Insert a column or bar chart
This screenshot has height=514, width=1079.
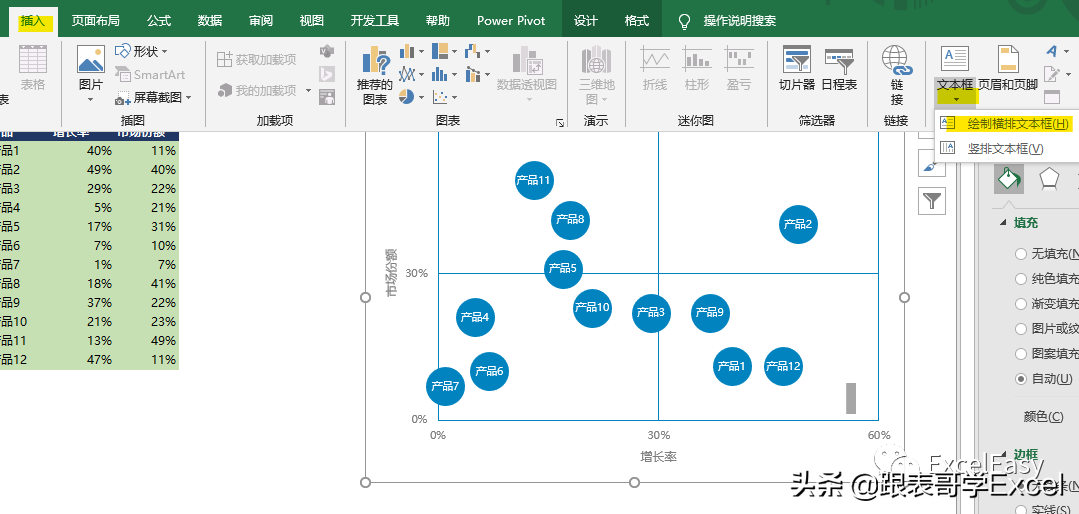(x=412, y=52)
